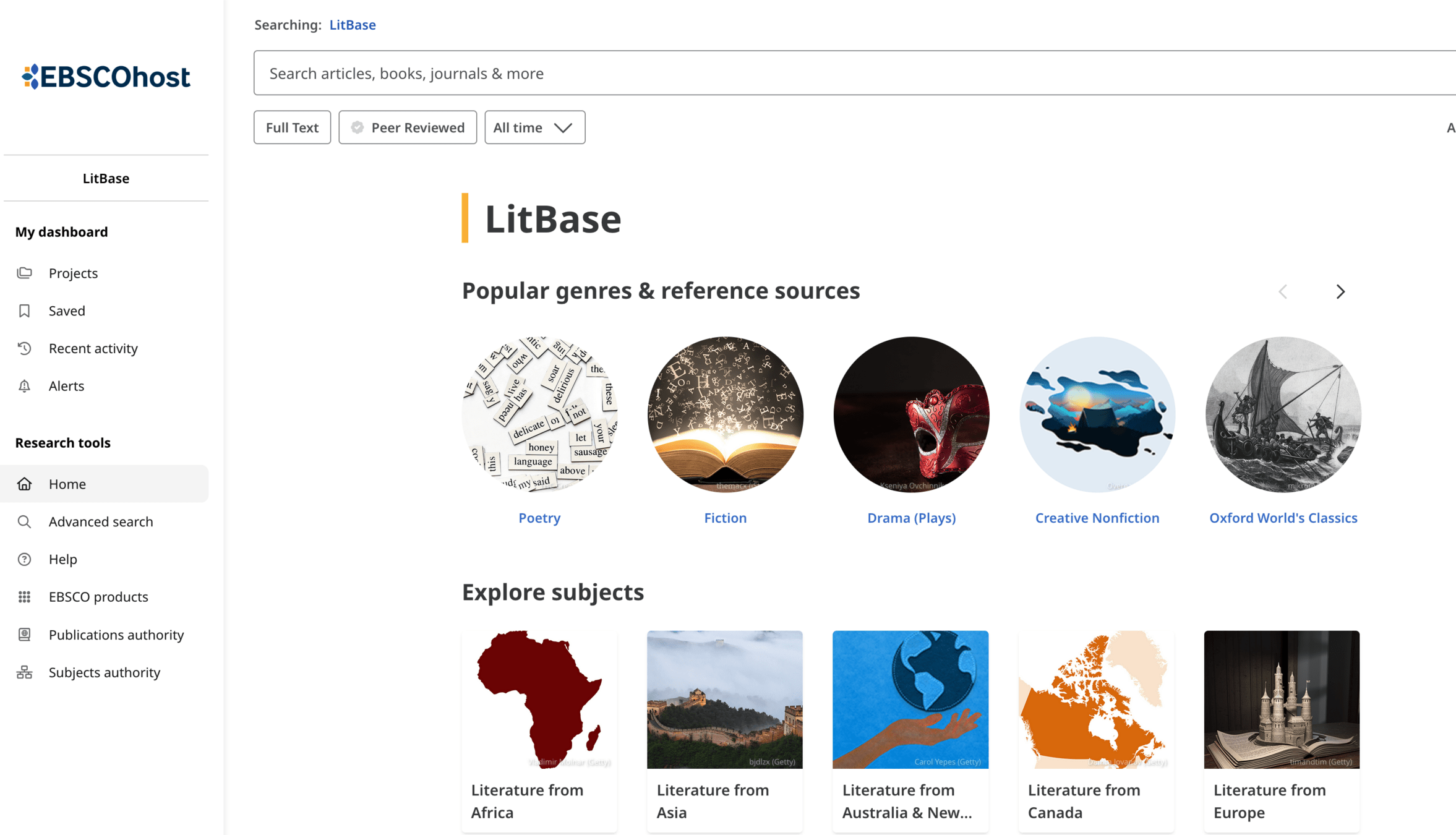The height and width of the screenshot is (835, 1456).
Task: Click the Help question mark icon
Action: point(24,559)
